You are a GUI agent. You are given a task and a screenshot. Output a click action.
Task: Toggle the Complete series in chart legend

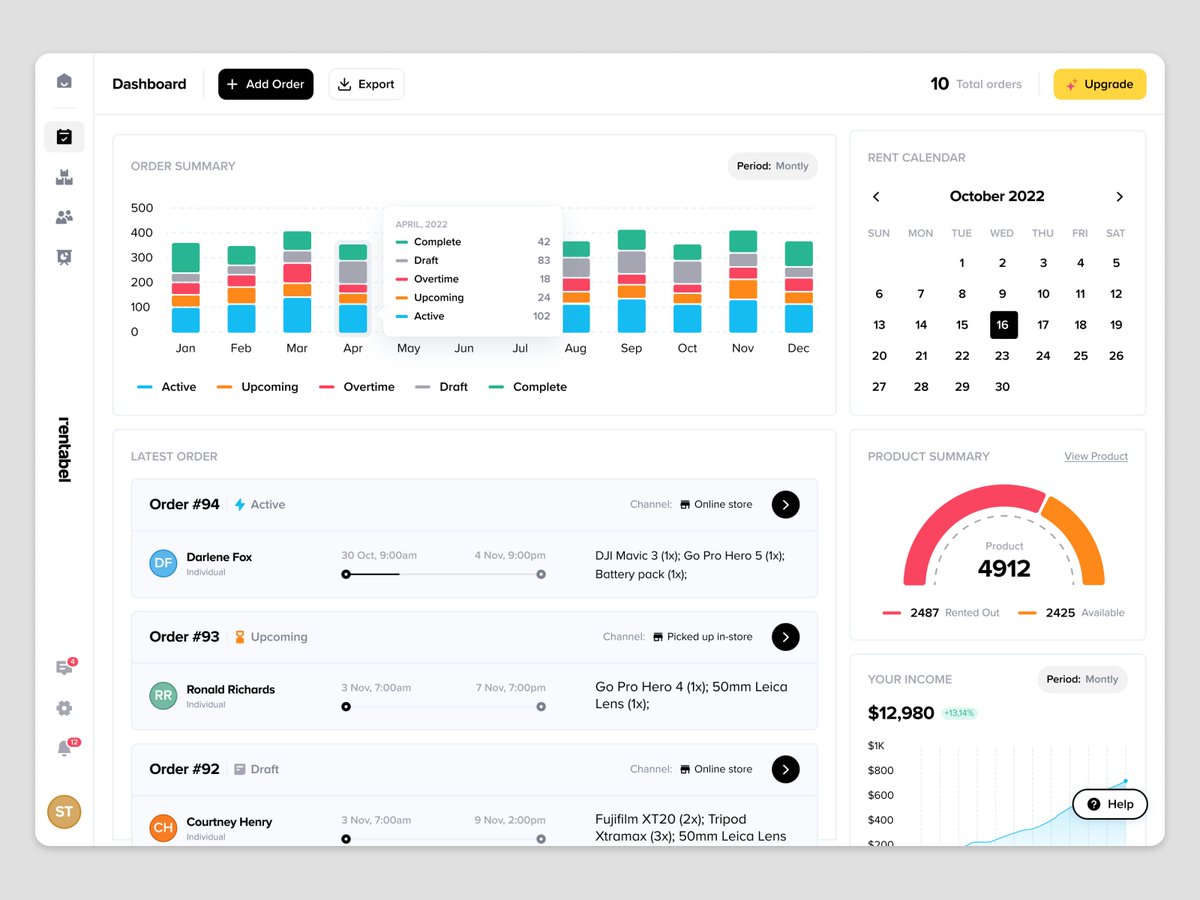[528, 387]
